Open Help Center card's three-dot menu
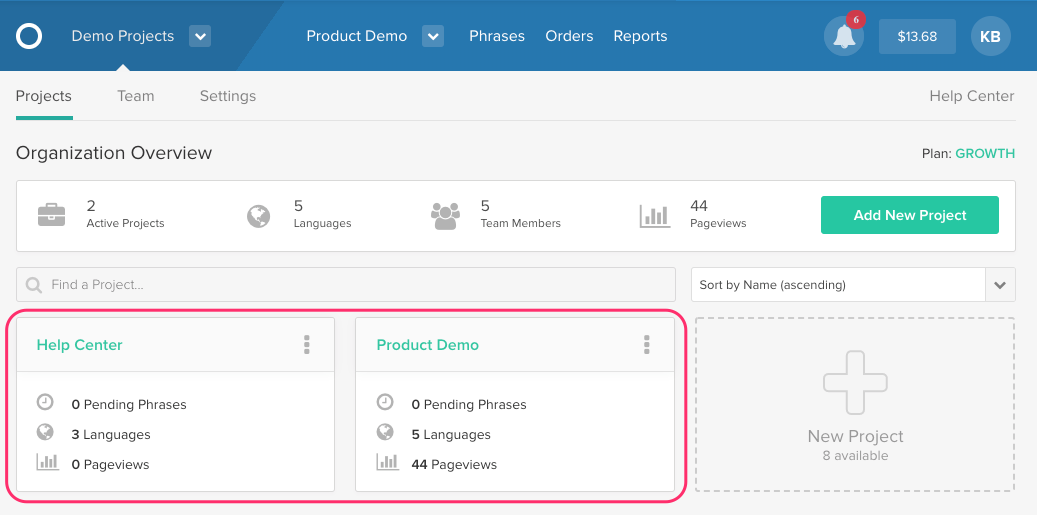 [306, 344]
